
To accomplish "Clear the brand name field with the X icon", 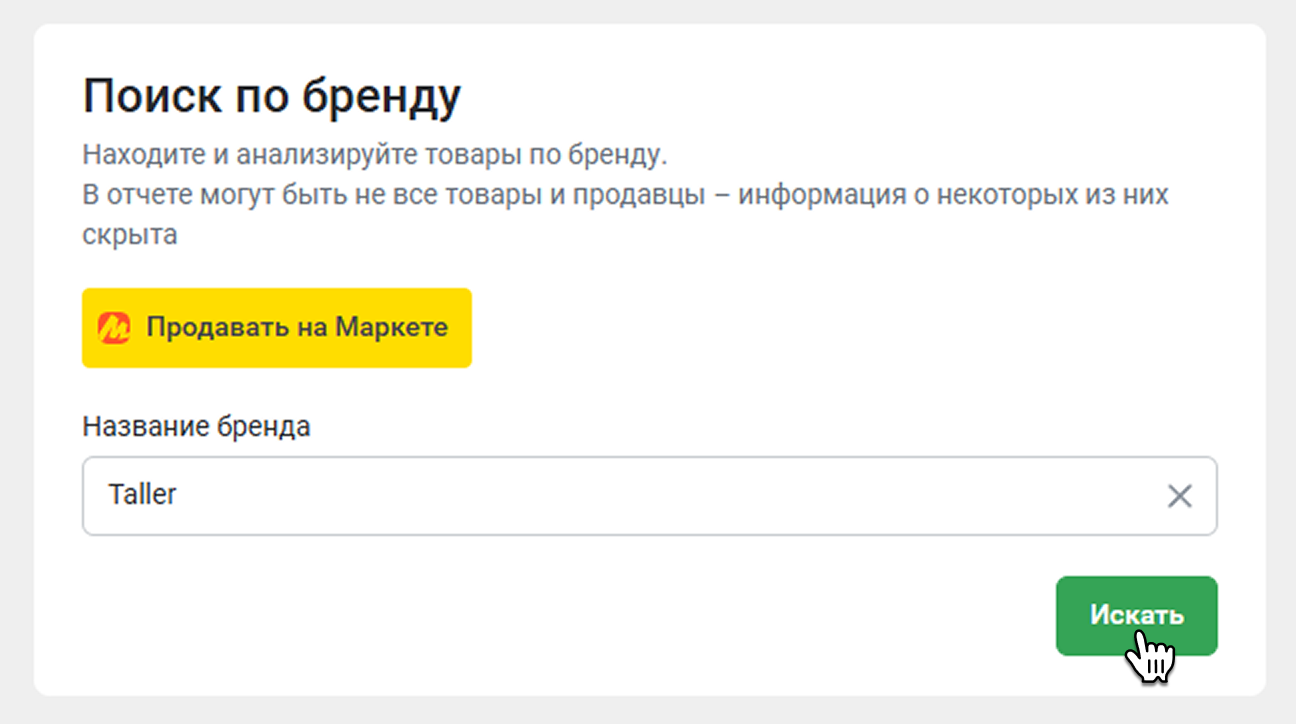I will pos(1180,496).
